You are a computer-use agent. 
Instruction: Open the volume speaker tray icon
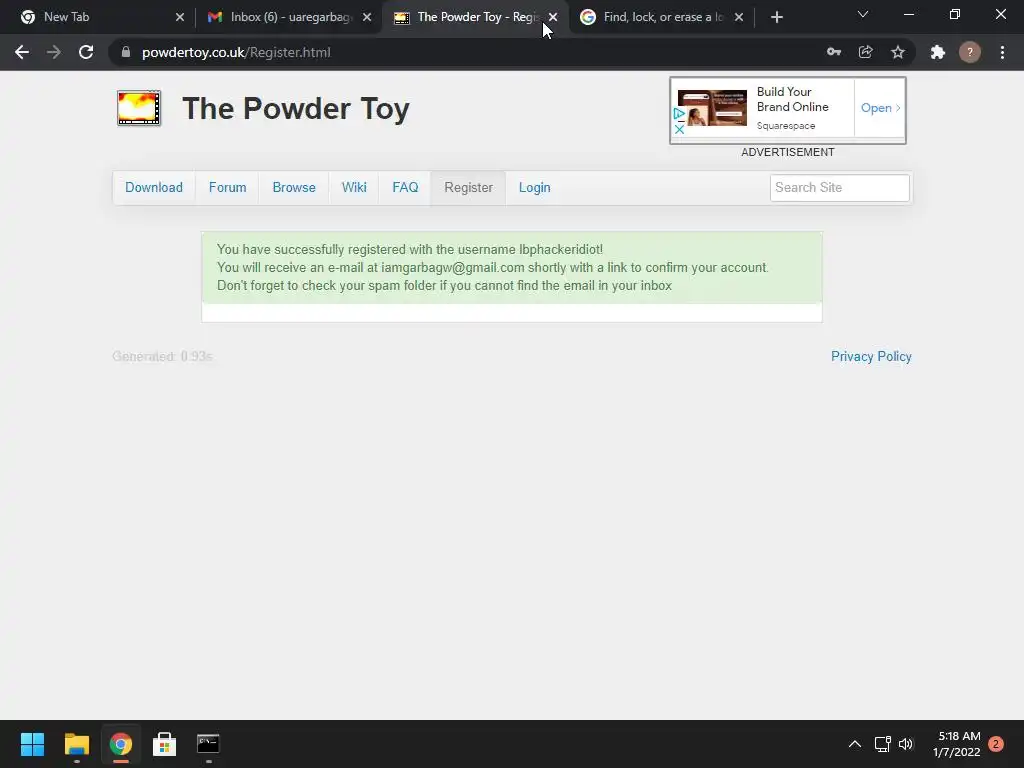(x=906, y=744)
